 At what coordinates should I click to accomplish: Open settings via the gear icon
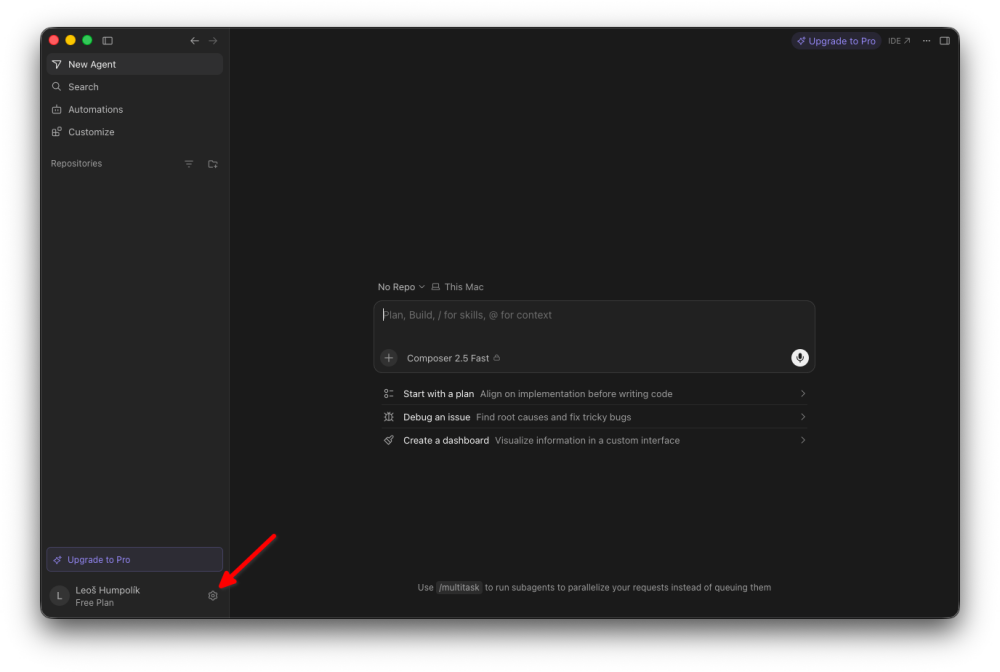tap(213, 595)
